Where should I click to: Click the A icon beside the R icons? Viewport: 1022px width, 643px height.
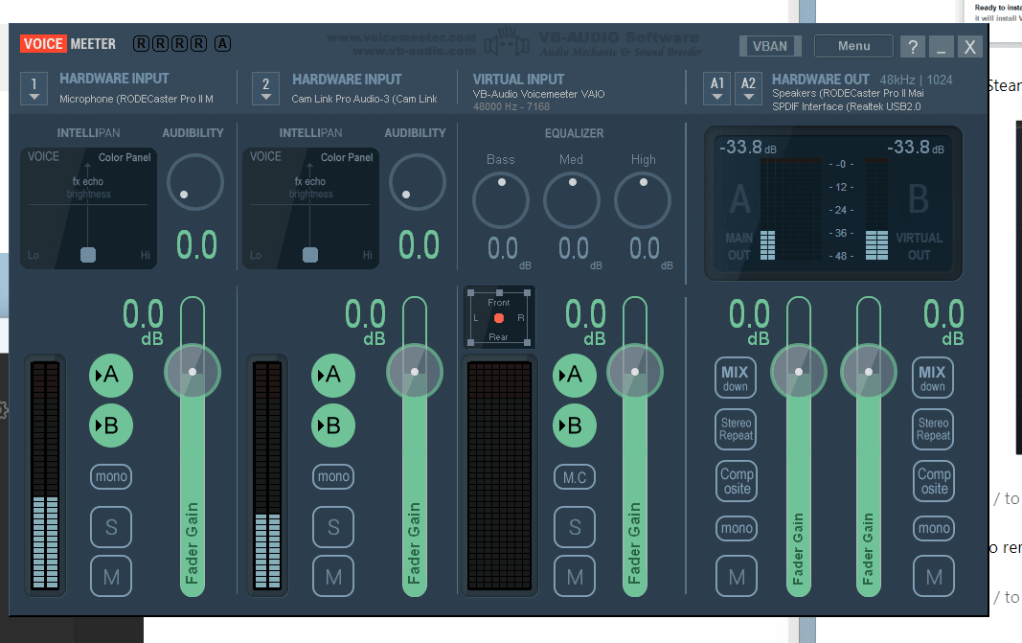pyautogui.click(x=222, y=44)
